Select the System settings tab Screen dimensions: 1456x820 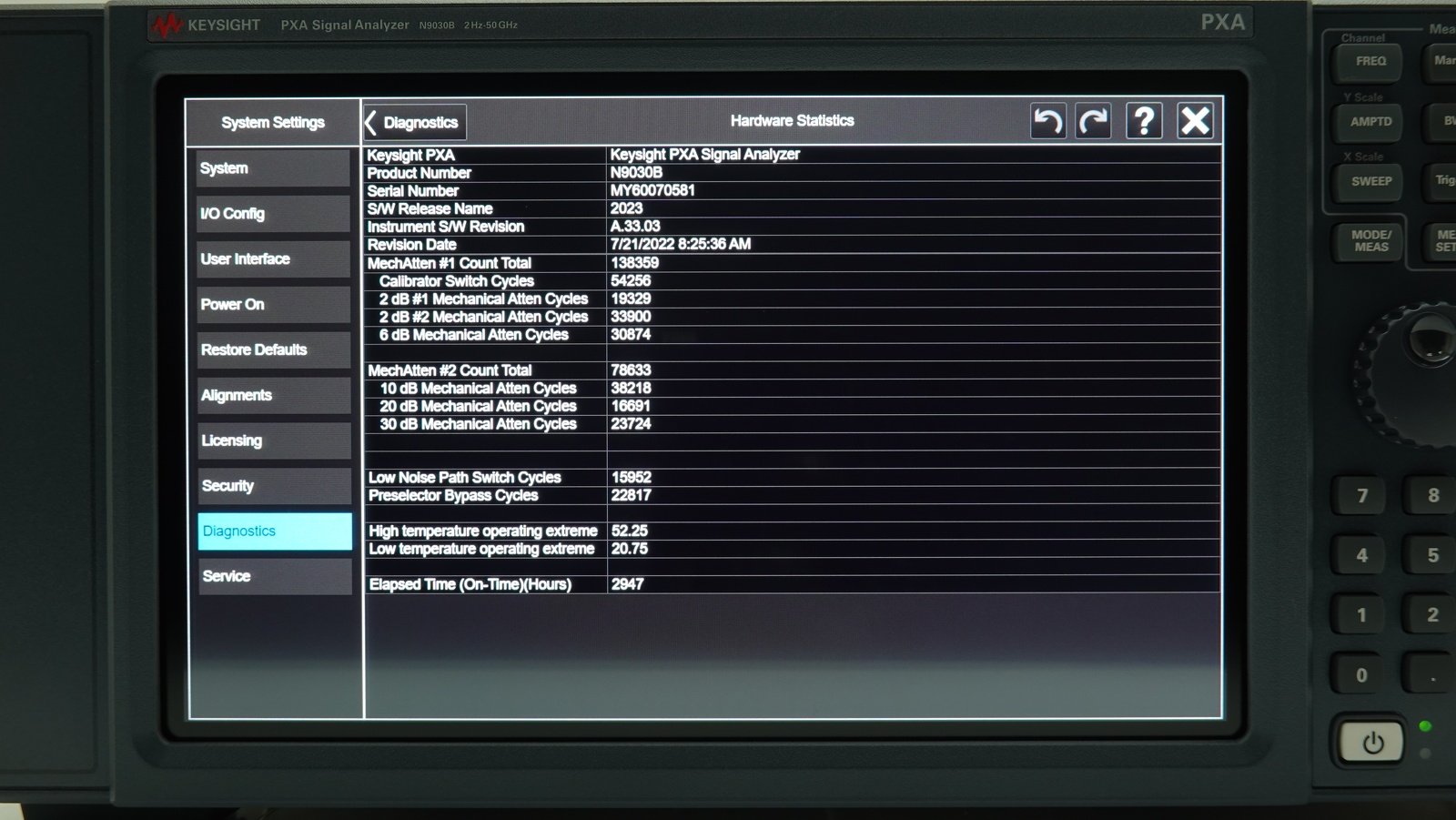coord(273,168)
